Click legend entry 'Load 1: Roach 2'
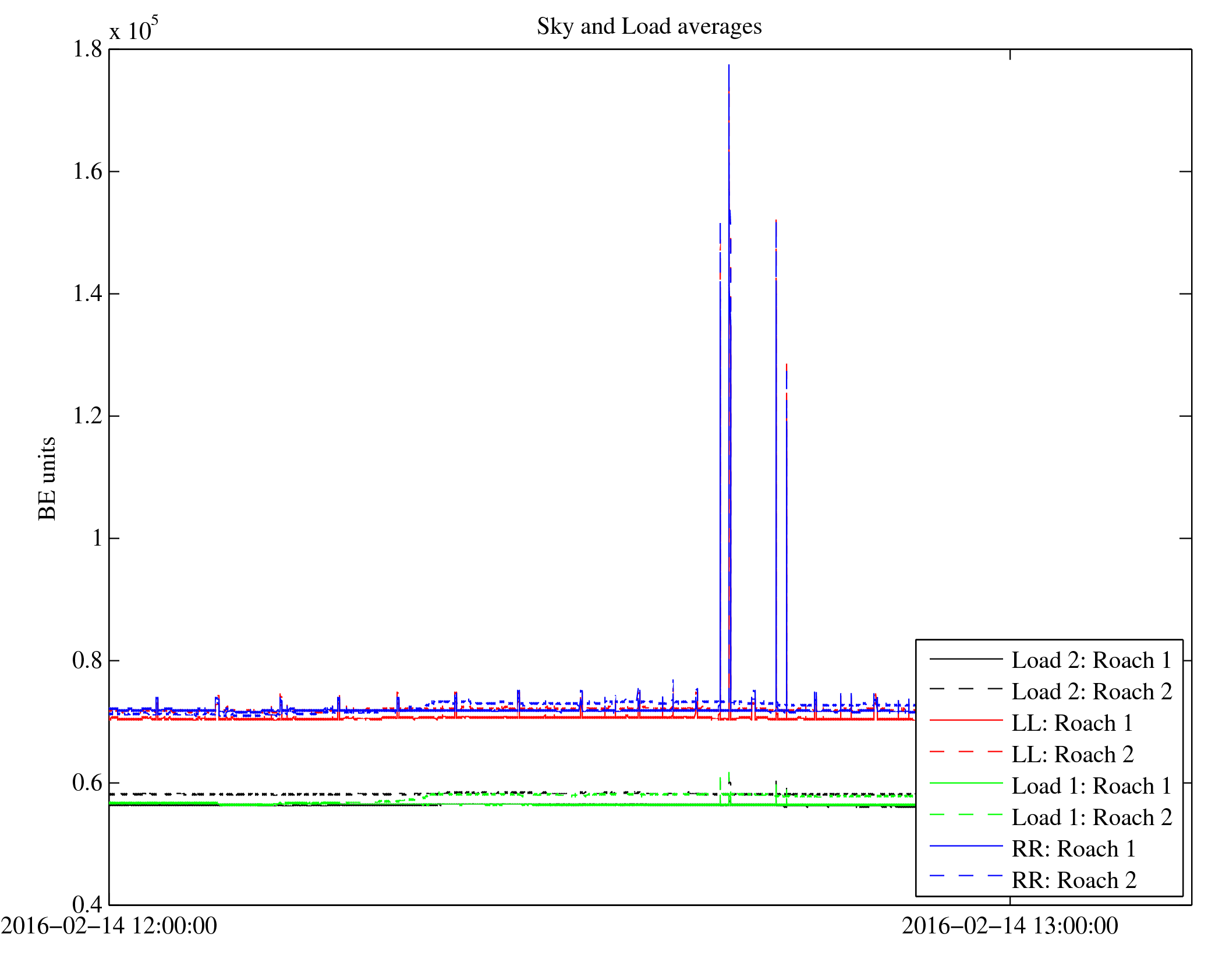 click(1091, 818)
